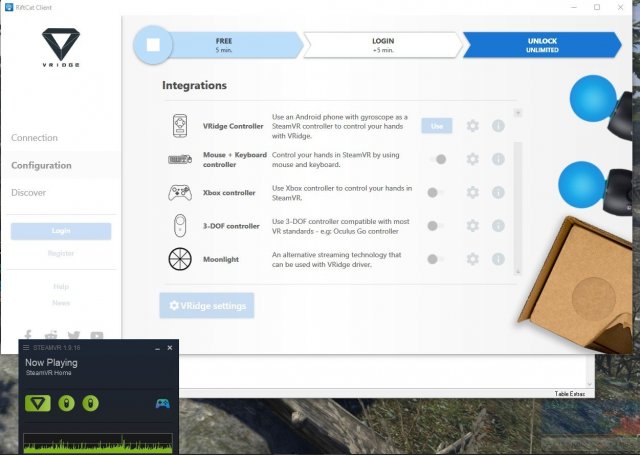The height and width of the screenshot is (455, 640).
Task: Enable the Xbox controller switch
Action: pos(436,192)
